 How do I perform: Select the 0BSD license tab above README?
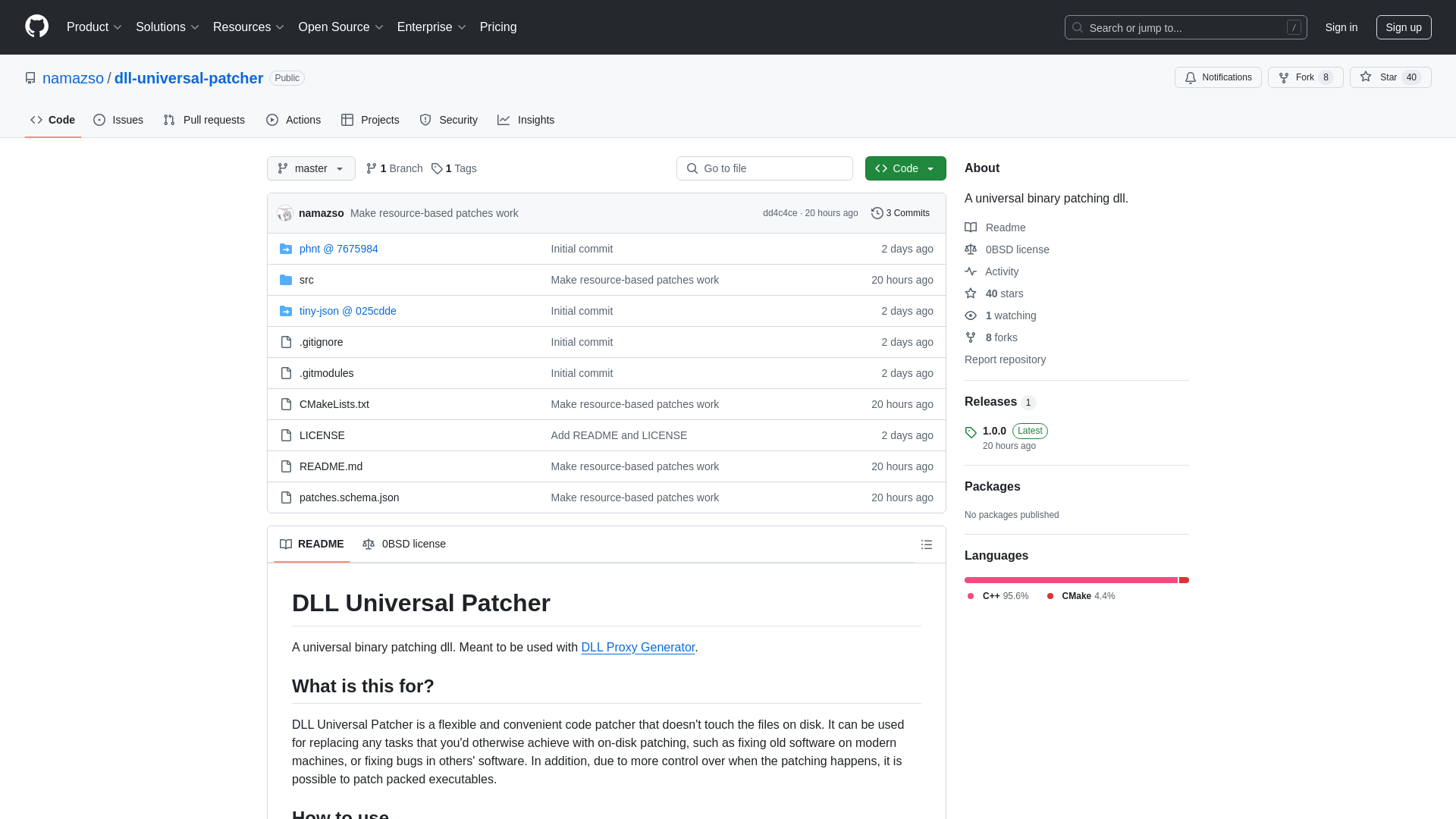tap(404, 544)
